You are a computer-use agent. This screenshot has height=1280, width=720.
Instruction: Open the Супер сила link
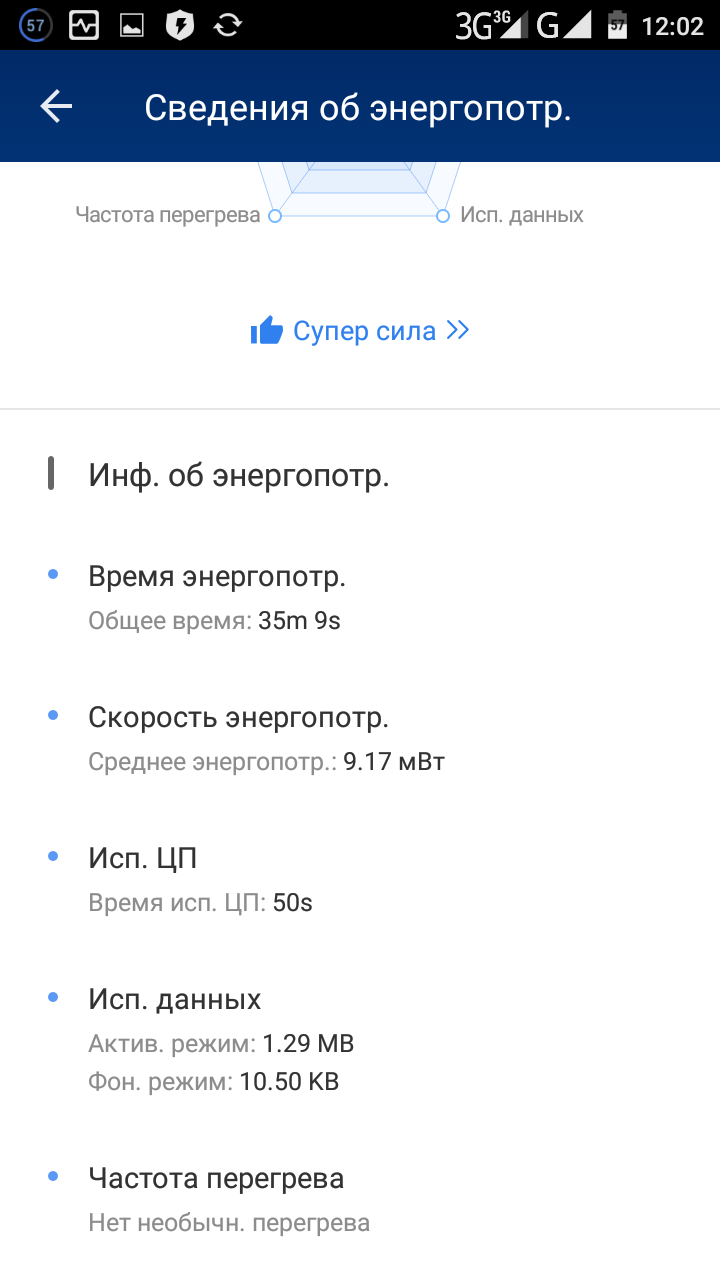click(x=364, y=331)
